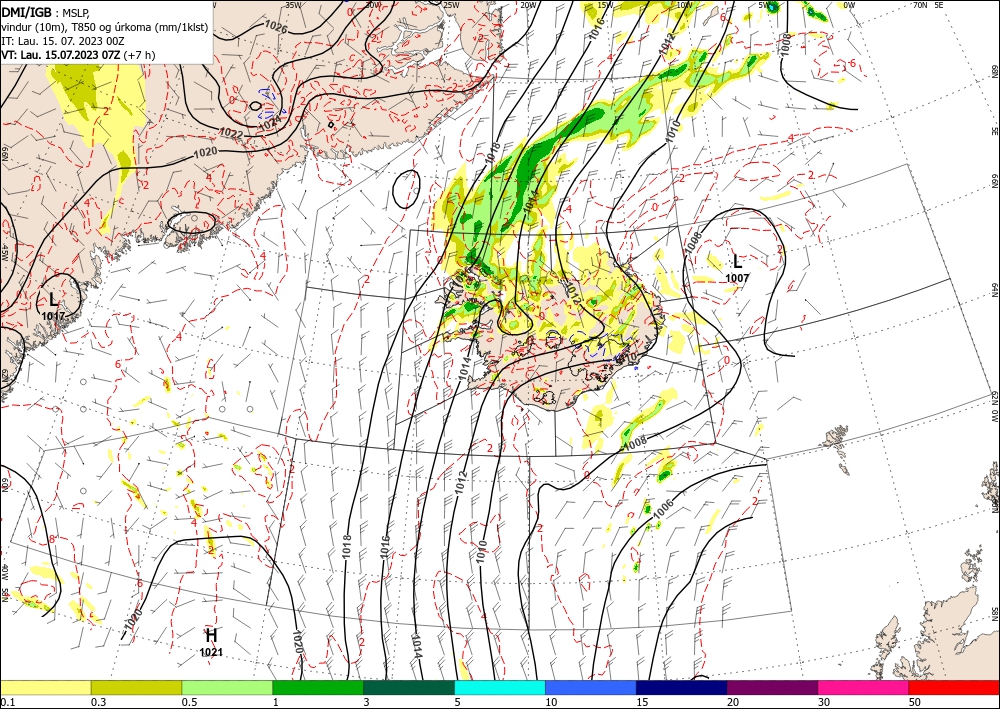
Task: Click the '1026' isobar label
Action: tap(276, 26)
